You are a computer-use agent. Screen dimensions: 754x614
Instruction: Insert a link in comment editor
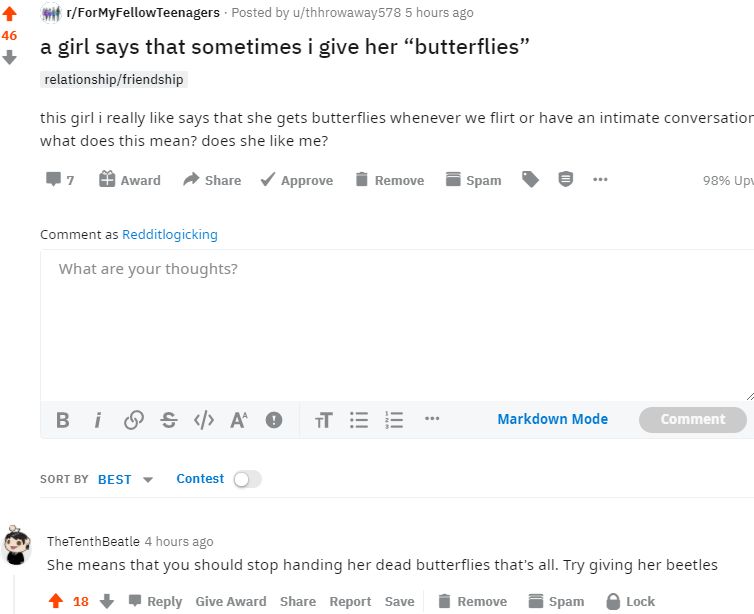pyautogui.click(x=133, y=420)
